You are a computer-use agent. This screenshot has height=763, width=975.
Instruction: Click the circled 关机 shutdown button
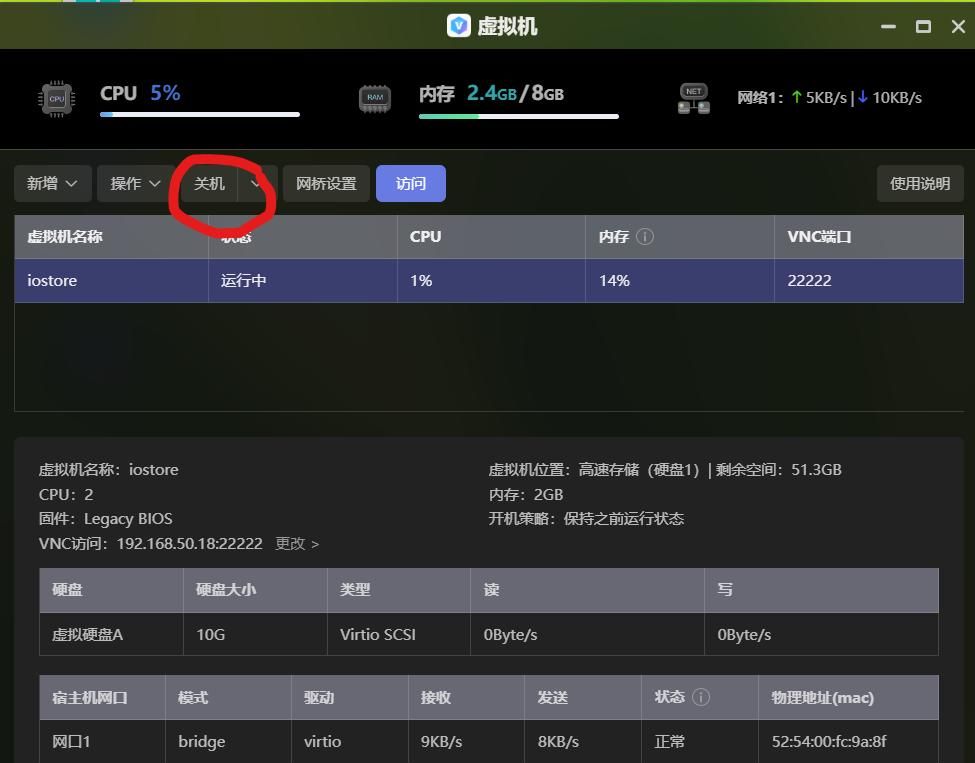pyautogui.click(x=210, y=183)
